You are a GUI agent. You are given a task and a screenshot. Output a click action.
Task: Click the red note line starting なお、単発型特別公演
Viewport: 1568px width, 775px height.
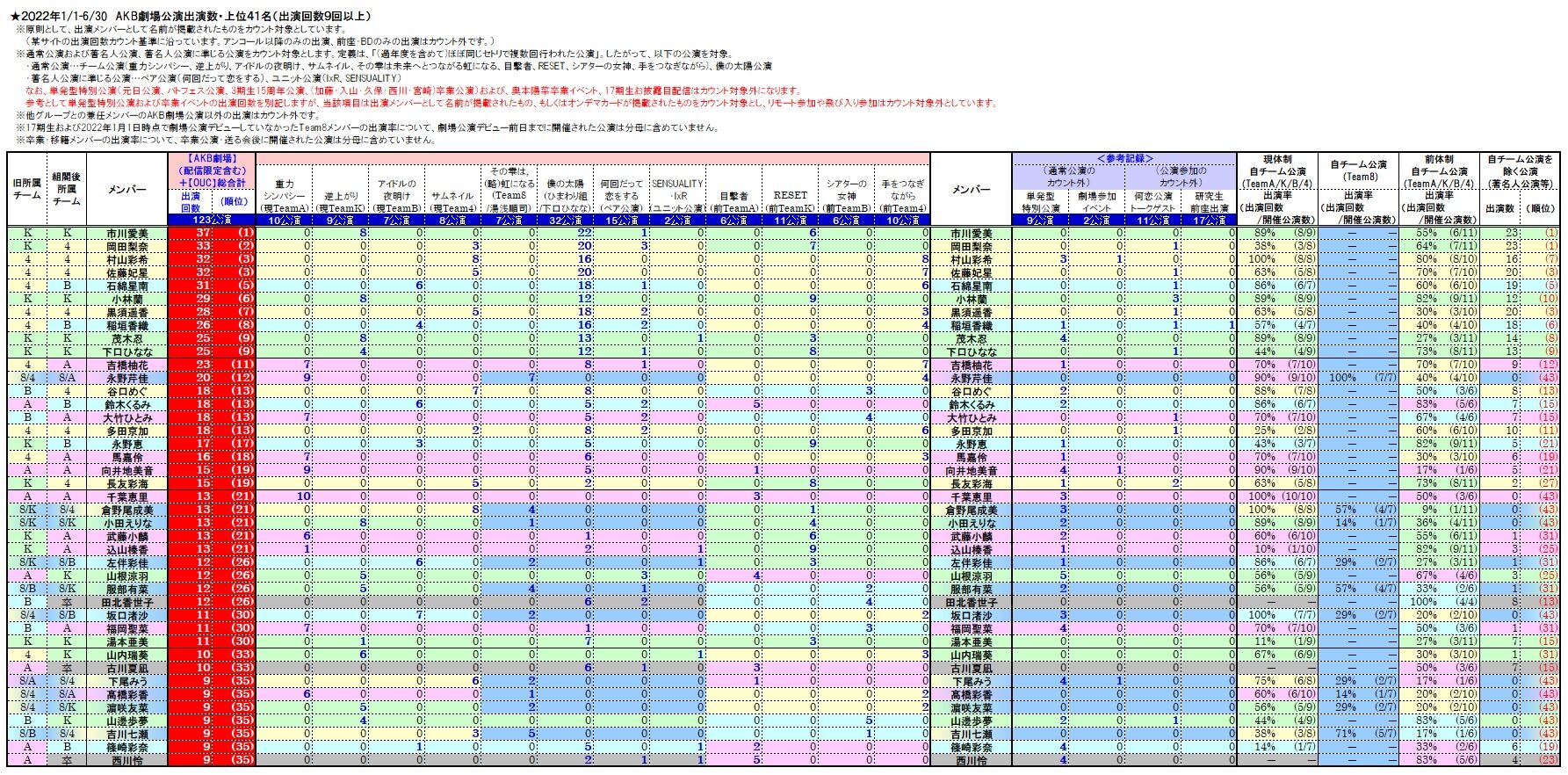coord(412,91)
